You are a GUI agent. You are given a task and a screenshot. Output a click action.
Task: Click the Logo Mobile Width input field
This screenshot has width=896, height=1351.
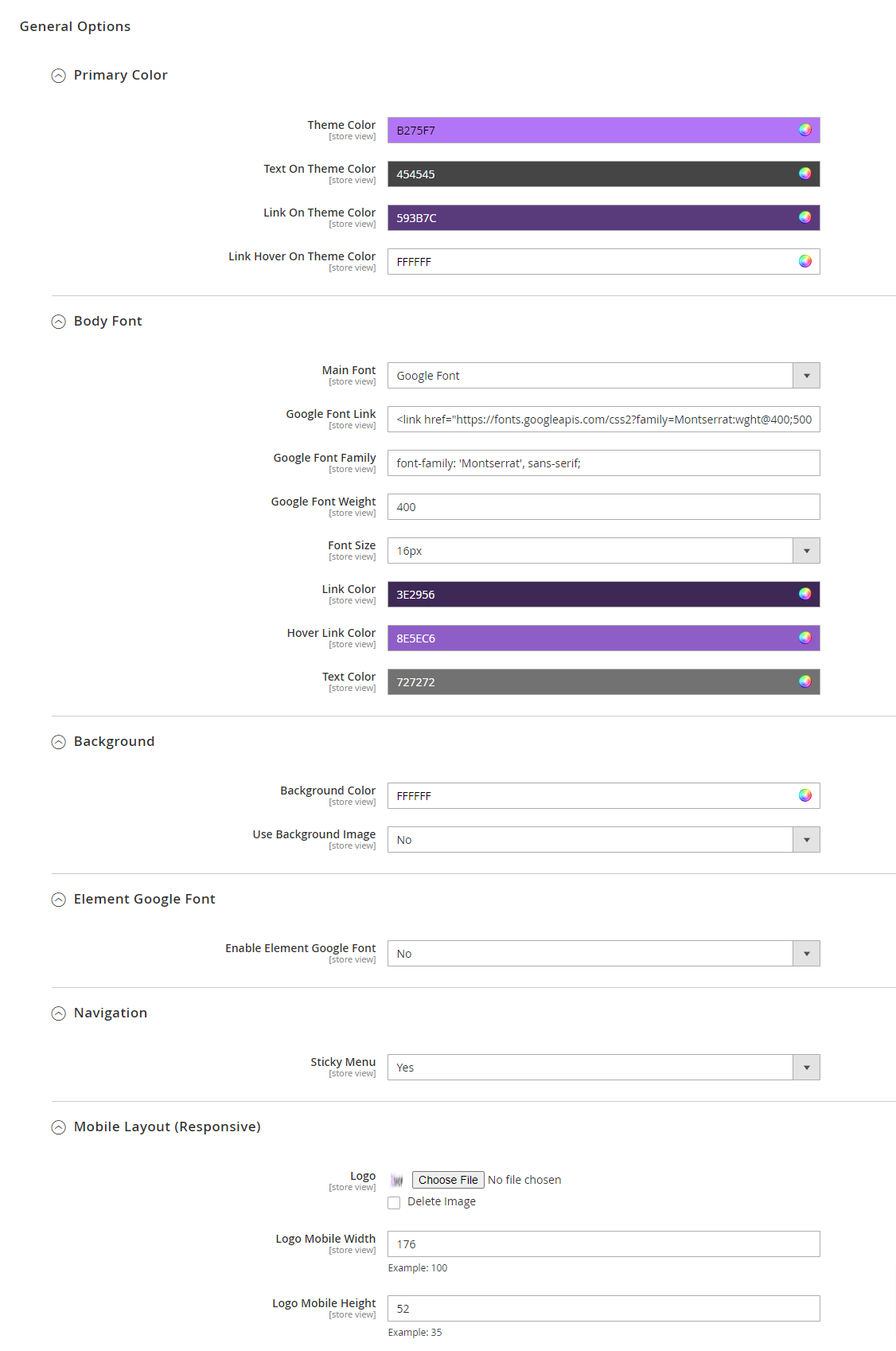pos(603,1244)
